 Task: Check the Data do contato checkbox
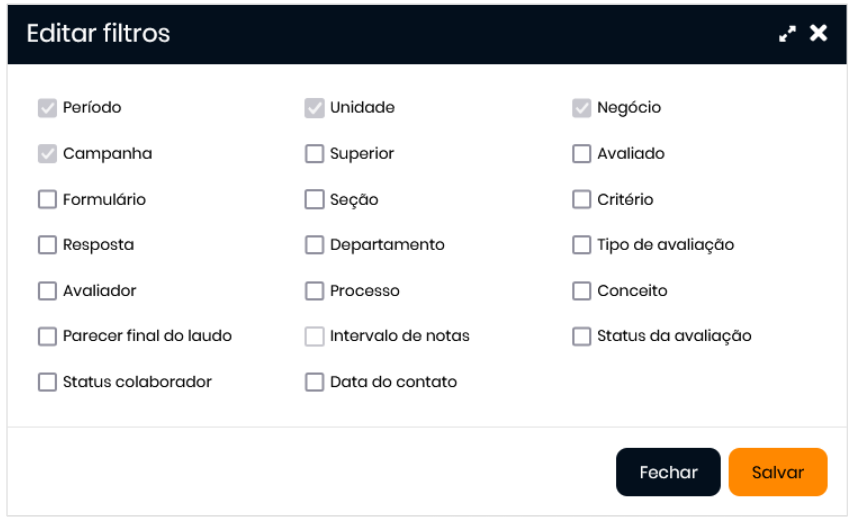(315, 382)
